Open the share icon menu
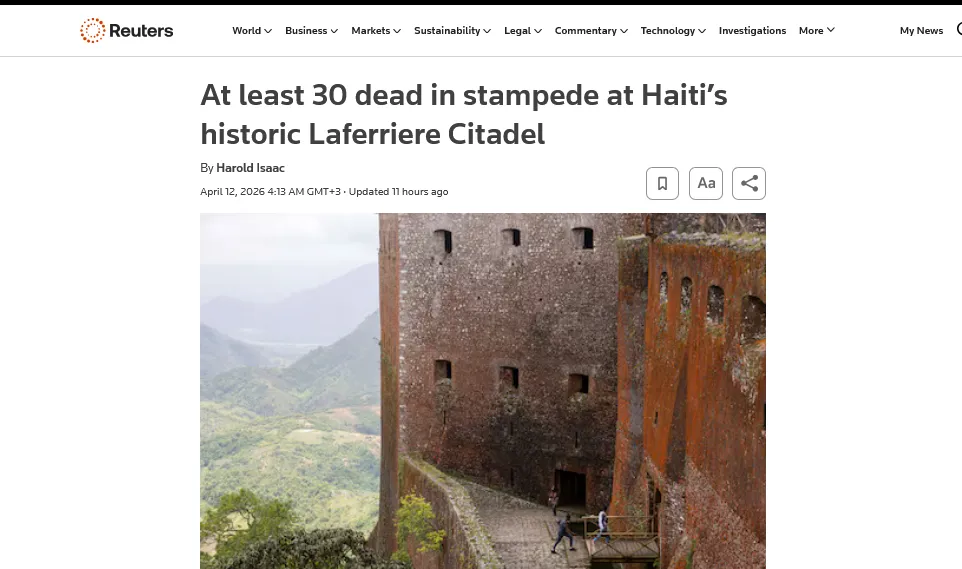This screenshot has width=962, height=569. point(748,183)
